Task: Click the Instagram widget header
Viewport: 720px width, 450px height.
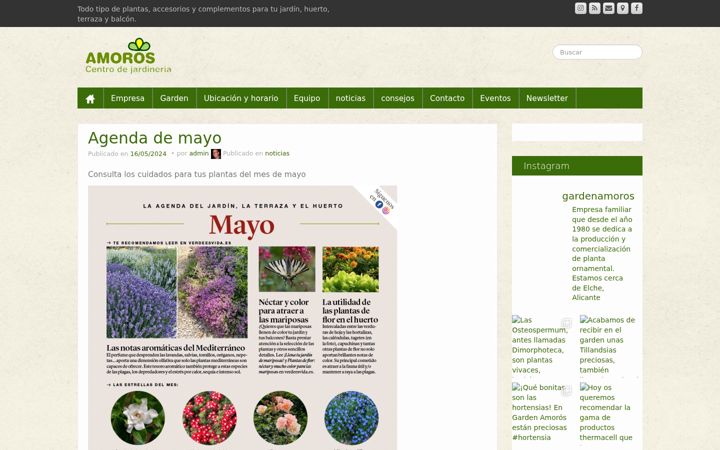Action: [577, 166]
